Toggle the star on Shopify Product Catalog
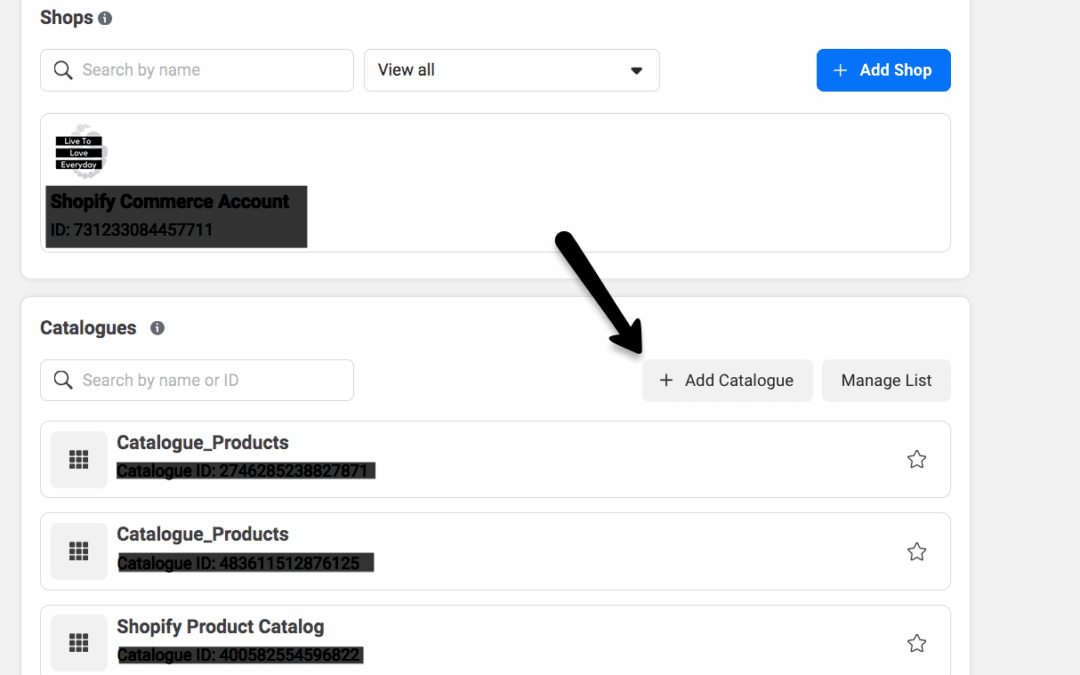 pyautogui.click(x=916, y=643)
